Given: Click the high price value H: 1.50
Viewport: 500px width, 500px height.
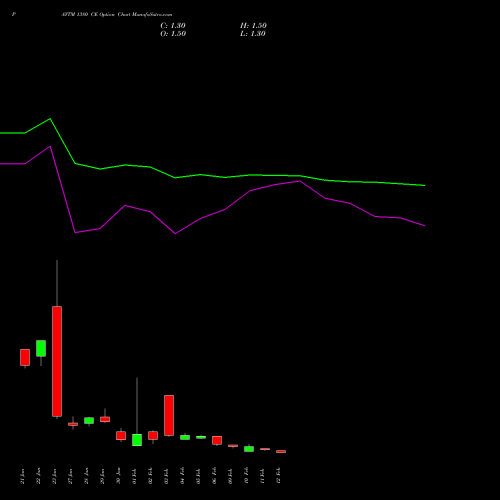Looking at the screenshot, I should pos(253,26).
